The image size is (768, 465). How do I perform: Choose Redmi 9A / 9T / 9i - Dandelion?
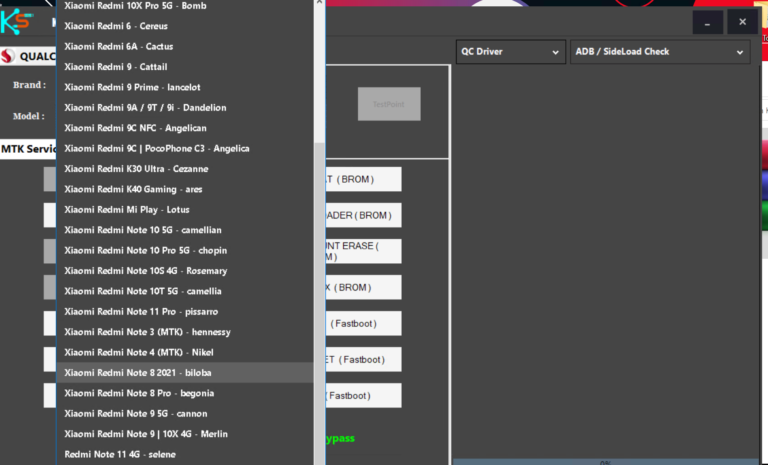pos(185,108)
